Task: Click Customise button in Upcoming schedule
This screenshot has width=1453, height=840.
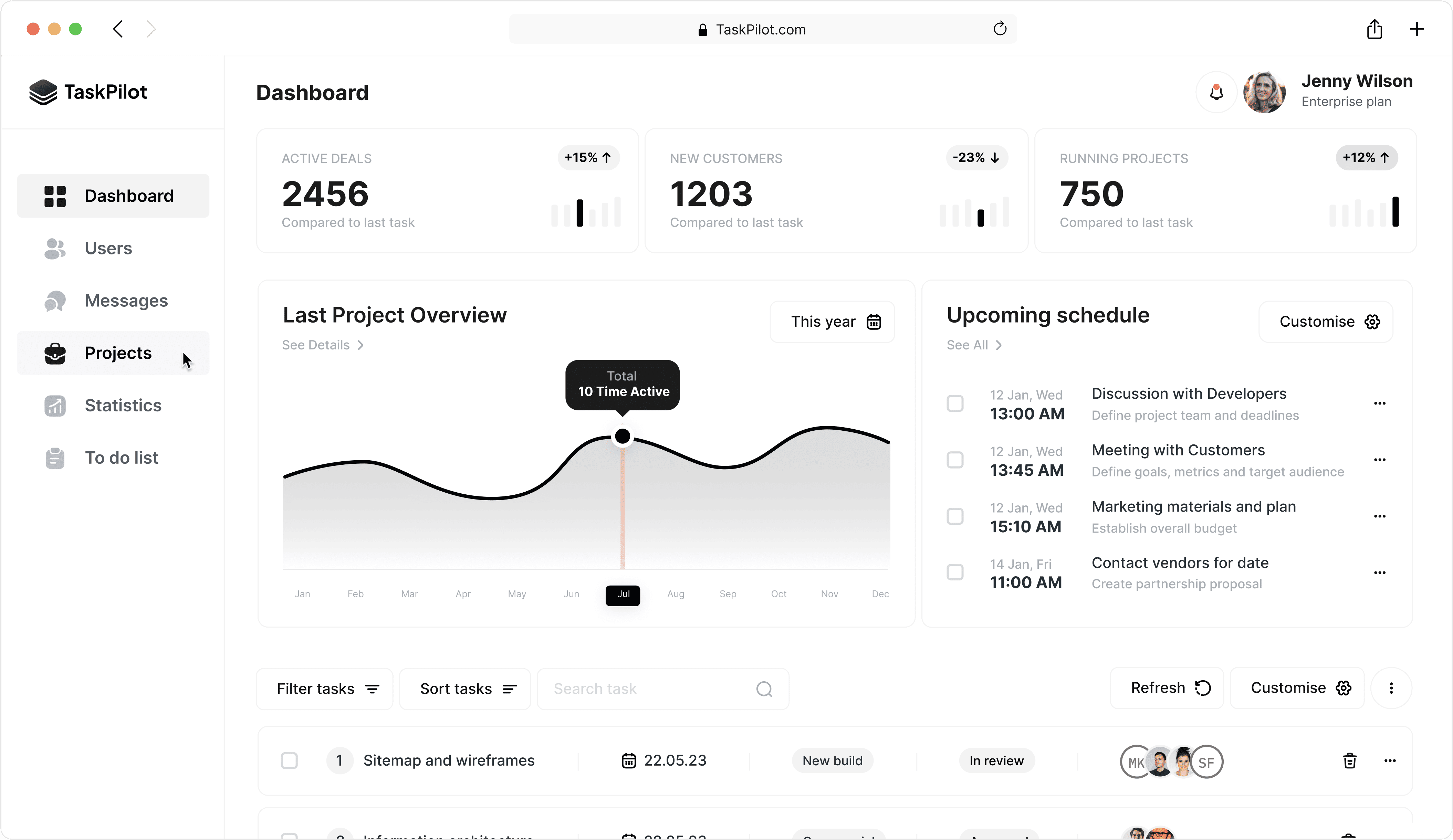Action: coord(1326,322)
